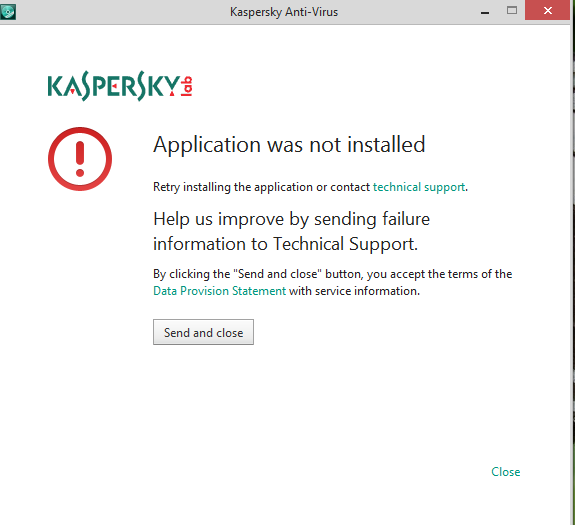Click 'you accept the terms of the' text
Image resolution: width=575 pixels, height=525 pixels.
439,274
